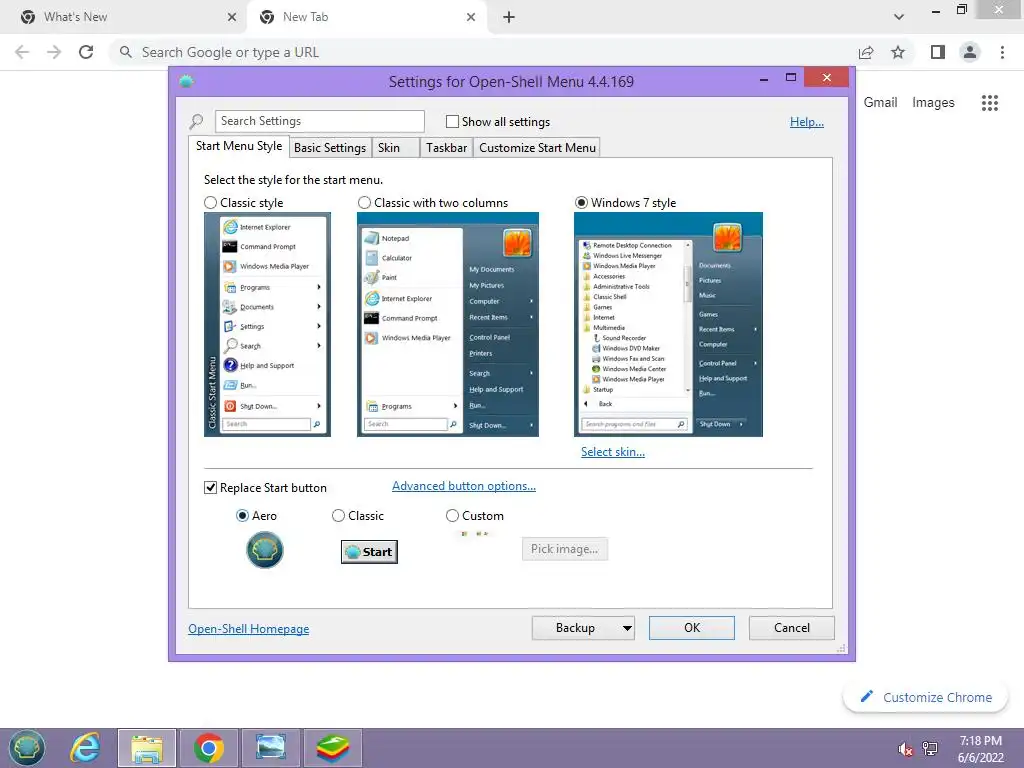Open the Taskbar tab

coord(446,148)
